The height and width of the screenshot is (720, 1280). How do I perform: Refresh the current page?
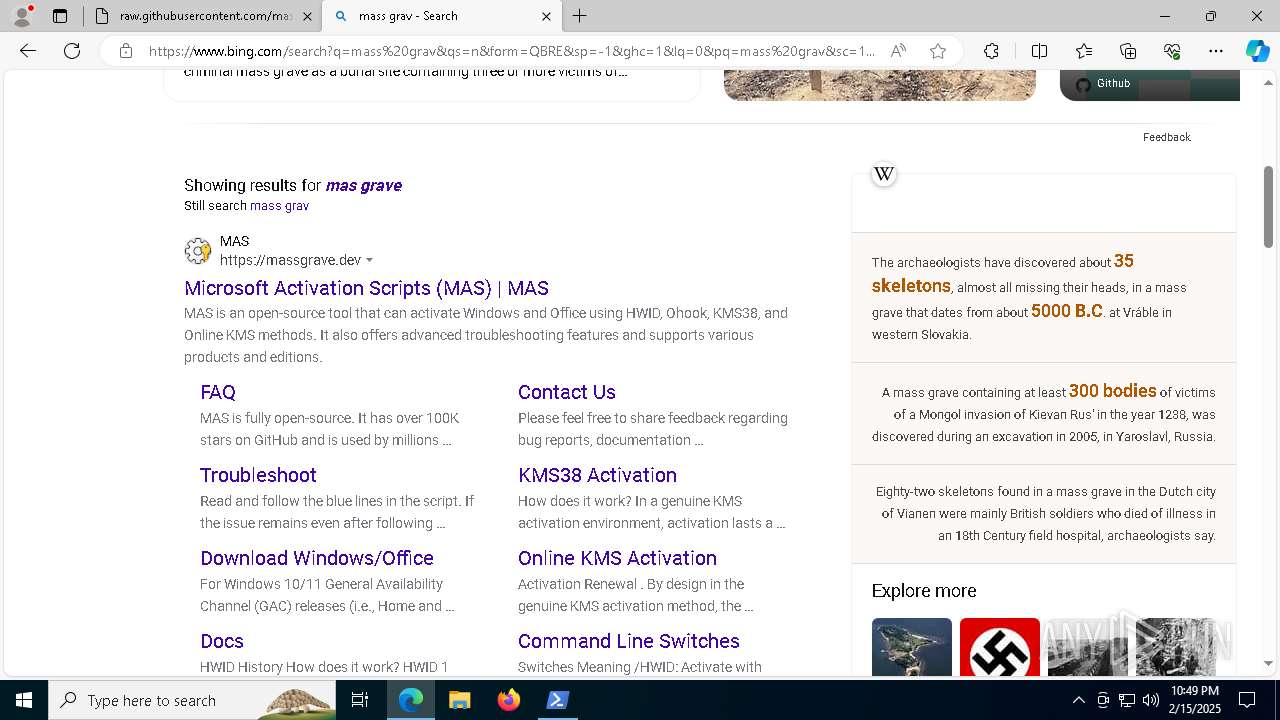(72, 51)
